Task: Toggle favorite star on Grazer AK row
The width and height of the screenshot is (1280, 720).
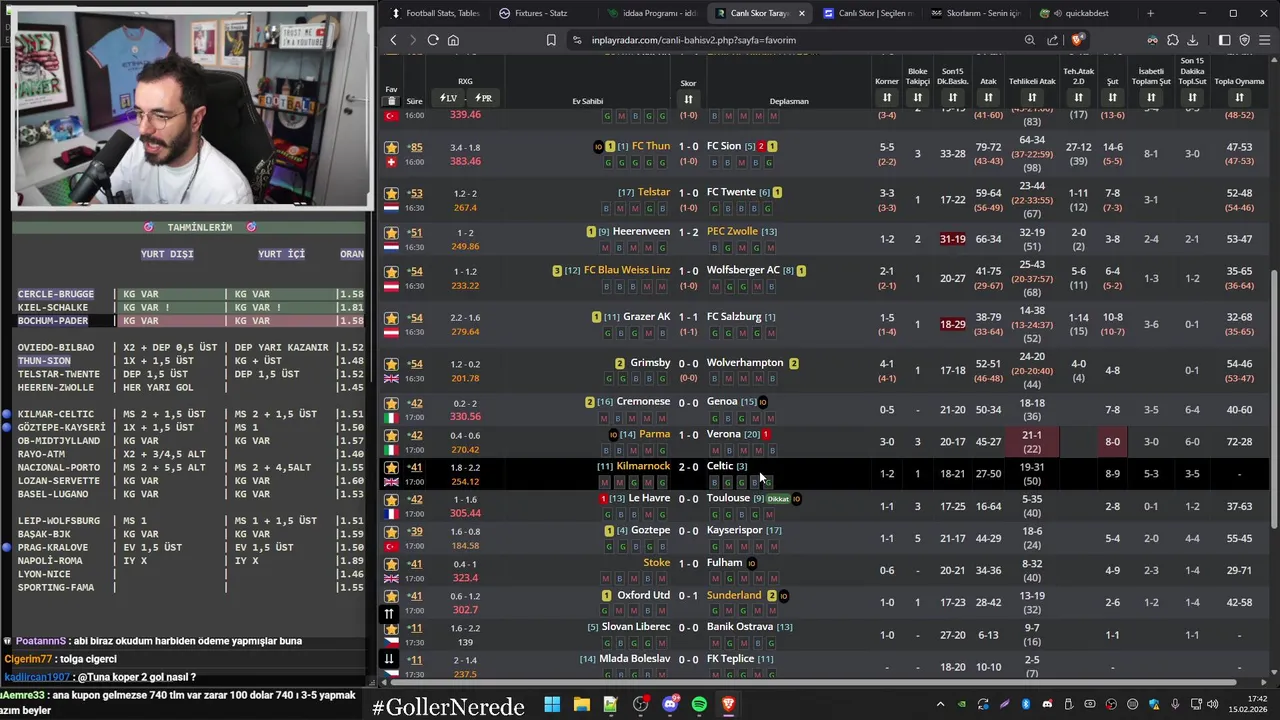Action: tap(391, 317)
